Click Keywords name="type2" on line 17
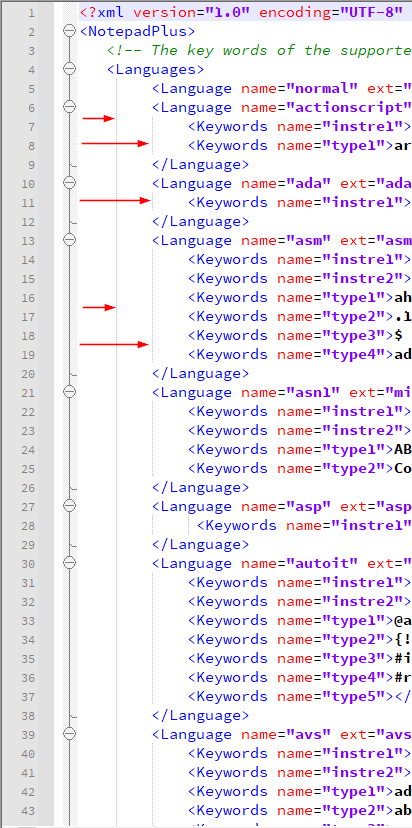 tap(291, 317)
